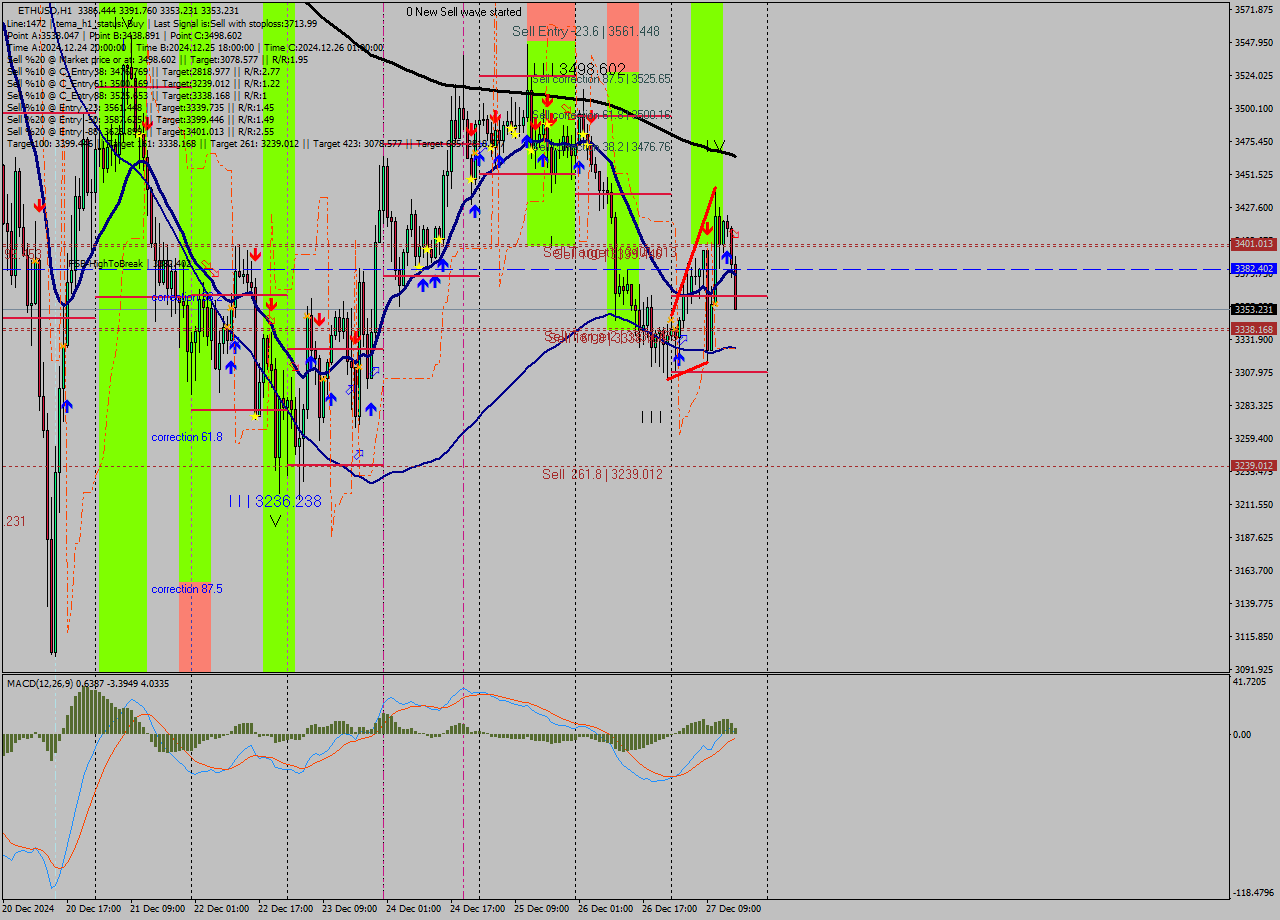The height and width of the screenshot is (920, 1280).
Task: Click the 3500.100 price scale value
Action: [1253, 109]
